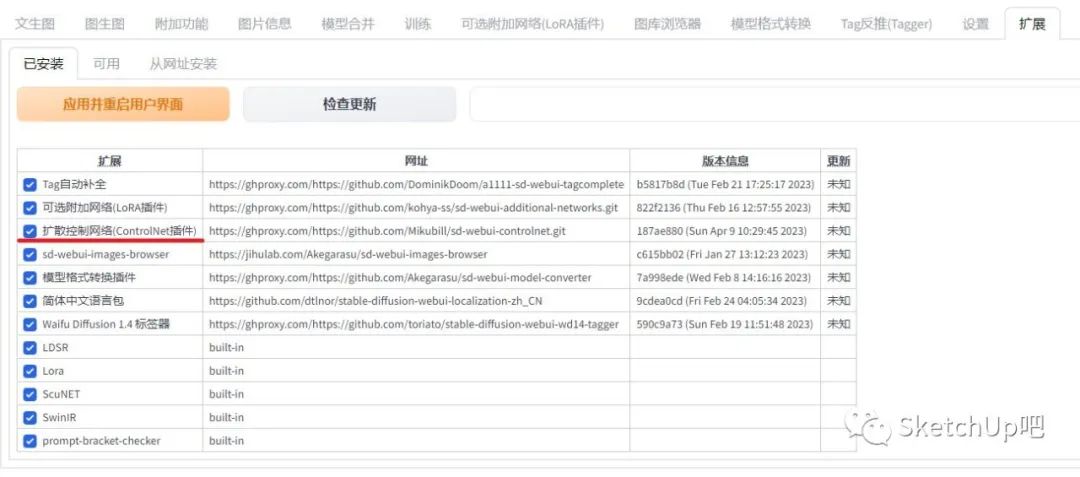The height and width of the screenshot is (477, 1080).
Task: Click the a1111-sd-webui-tagcomplete URL
Action: (x=417, y=184)
